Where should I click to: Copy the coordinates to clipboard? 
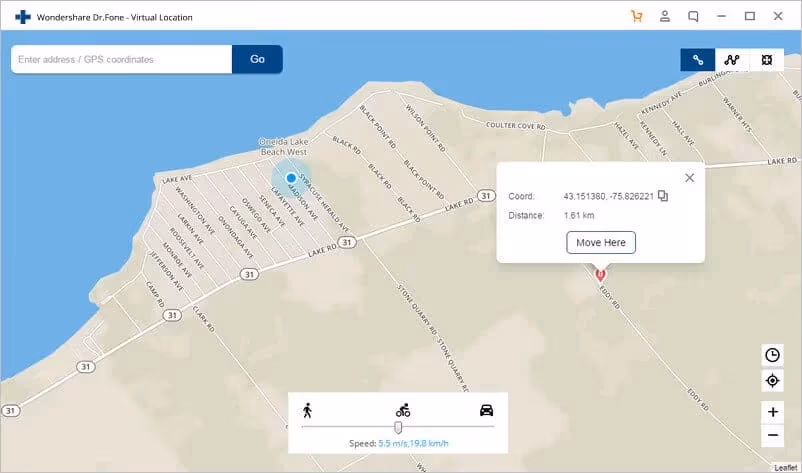pos(663,196)
